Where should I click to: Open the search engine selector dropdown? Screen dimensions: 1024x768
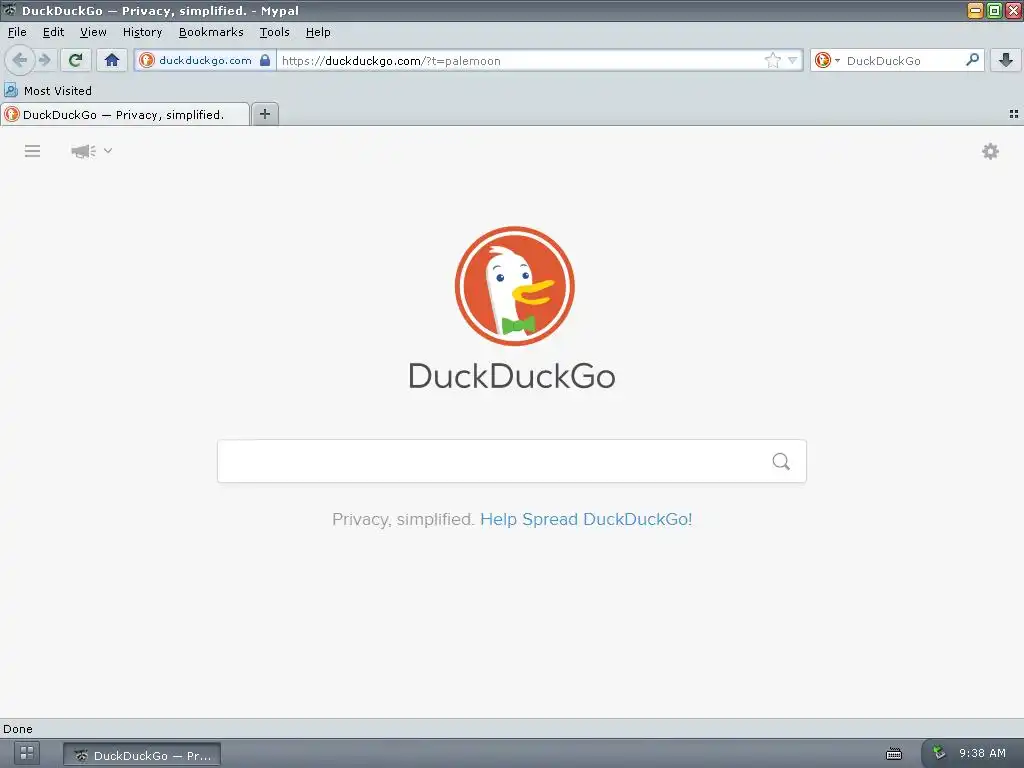click(x=827, y=60)
